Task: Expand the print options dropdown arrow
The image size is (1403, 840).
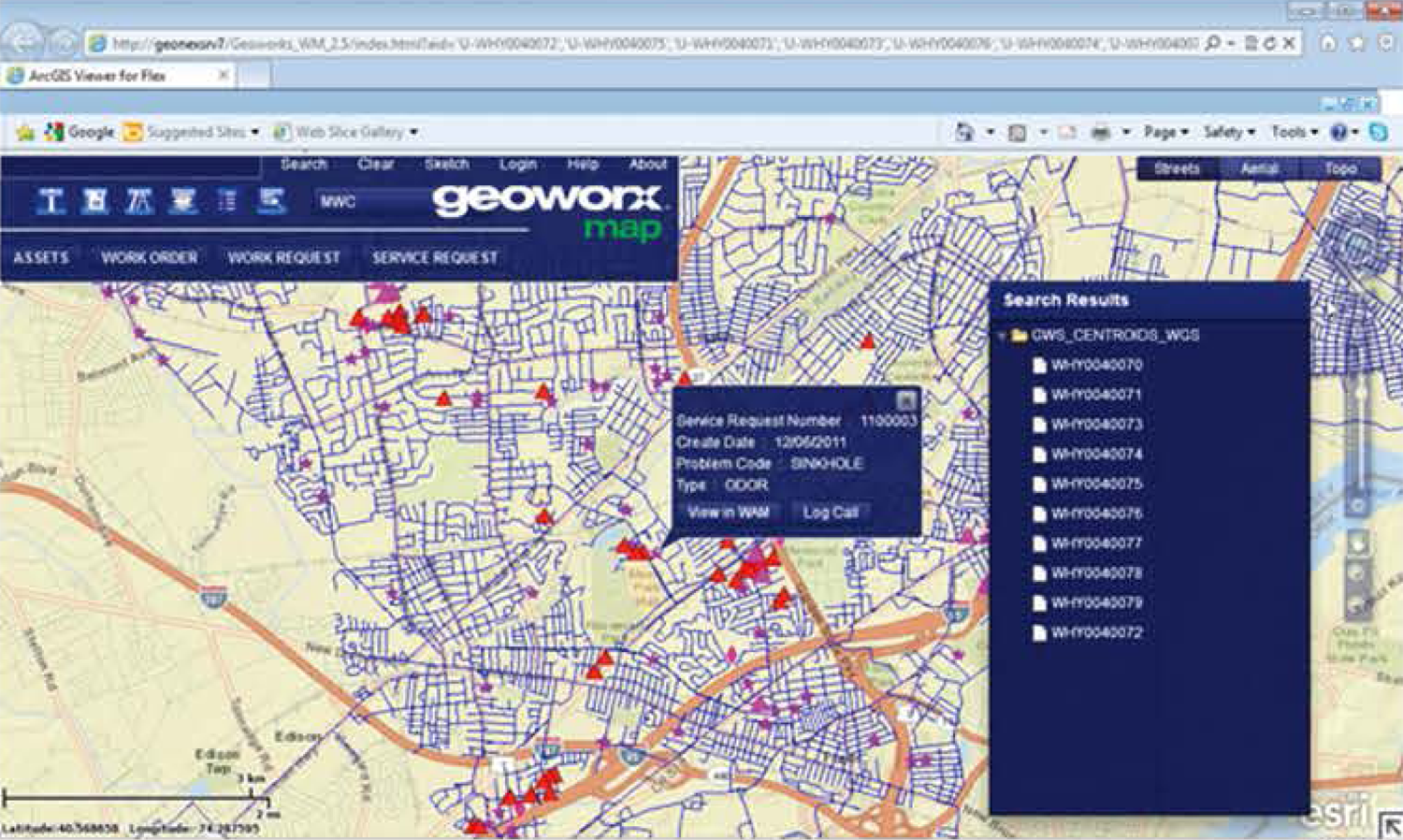Action: [1126, 132]
